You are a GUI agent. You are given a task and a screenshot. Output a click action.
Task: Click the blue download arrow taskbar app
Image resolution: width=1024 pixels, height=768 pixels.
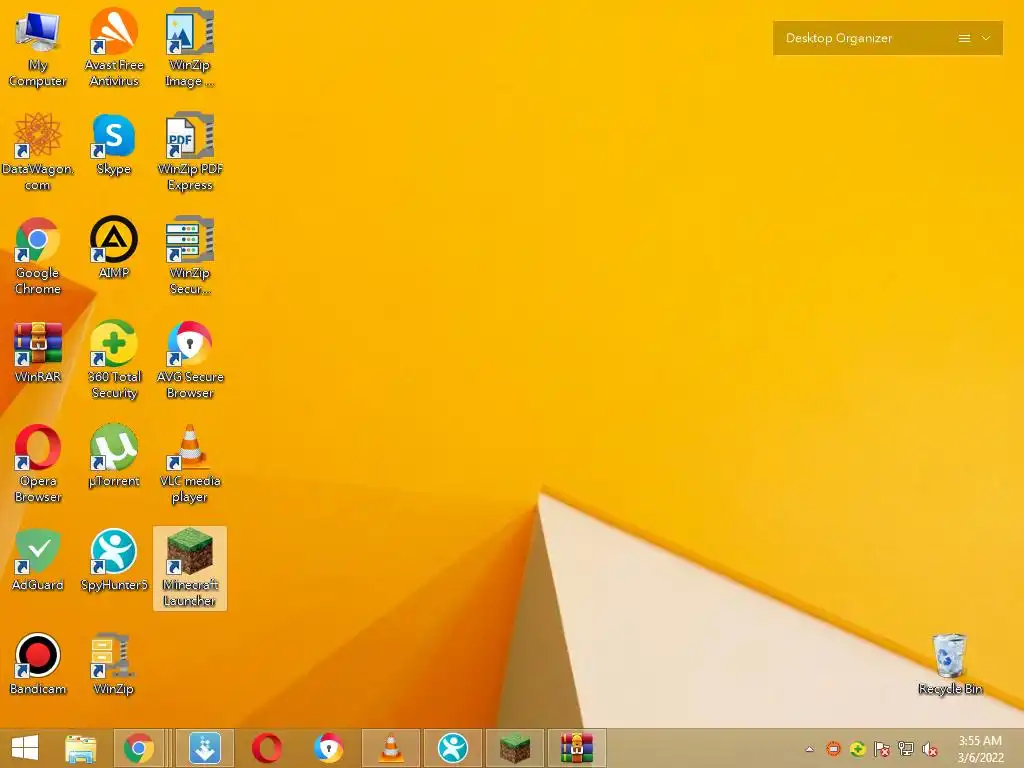[x=205, y=748]
